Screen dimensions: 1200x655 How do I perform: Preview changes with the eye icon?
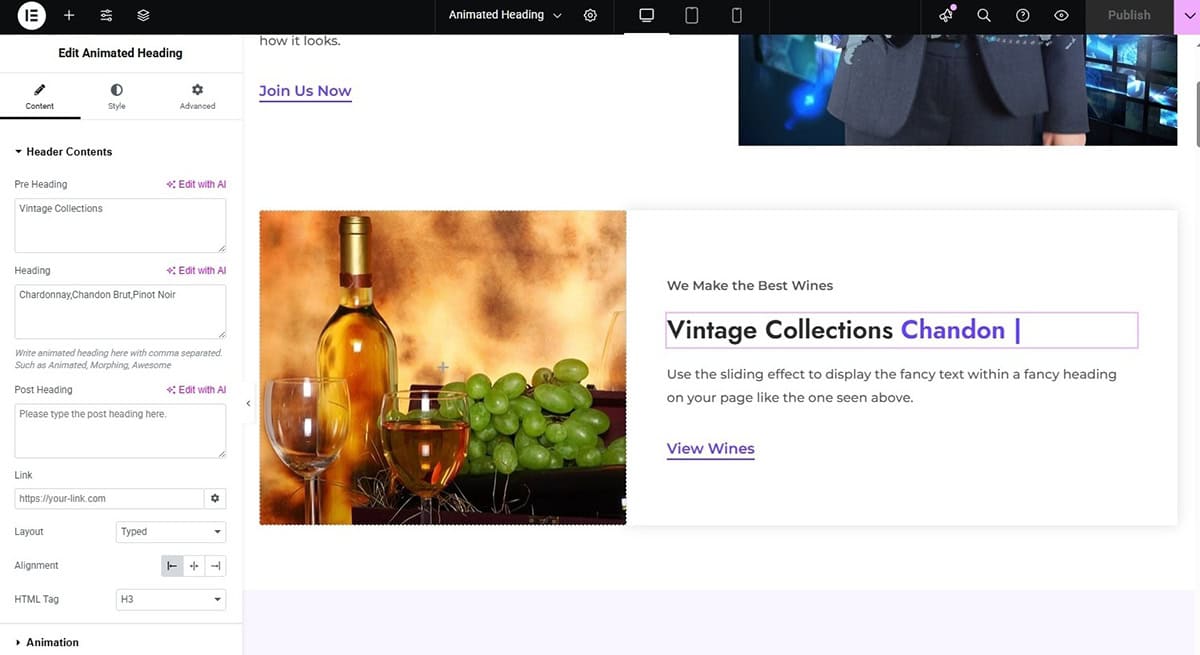click(1062, 15)
